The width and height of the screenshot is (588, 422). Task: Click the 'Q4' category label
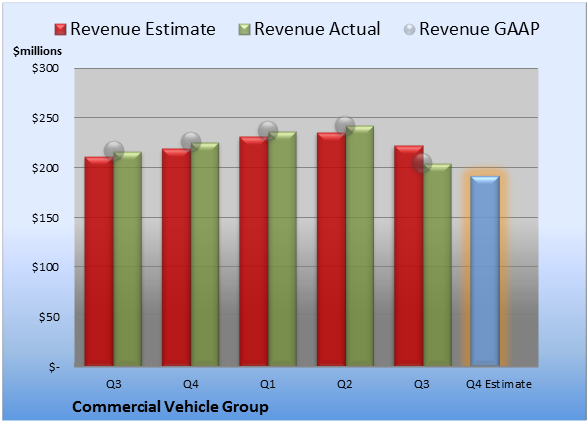coord(190,384)
